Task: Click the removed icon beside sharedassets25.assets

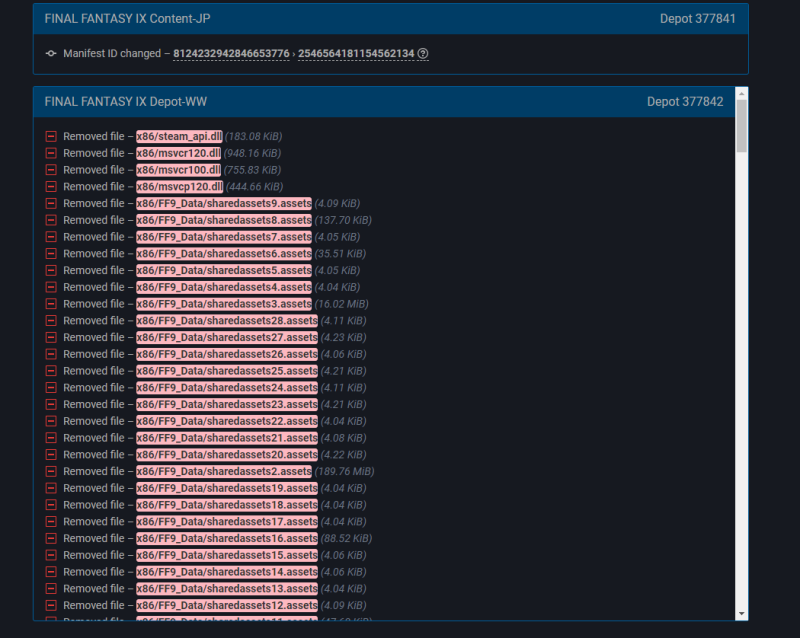Action: (51, 371)
